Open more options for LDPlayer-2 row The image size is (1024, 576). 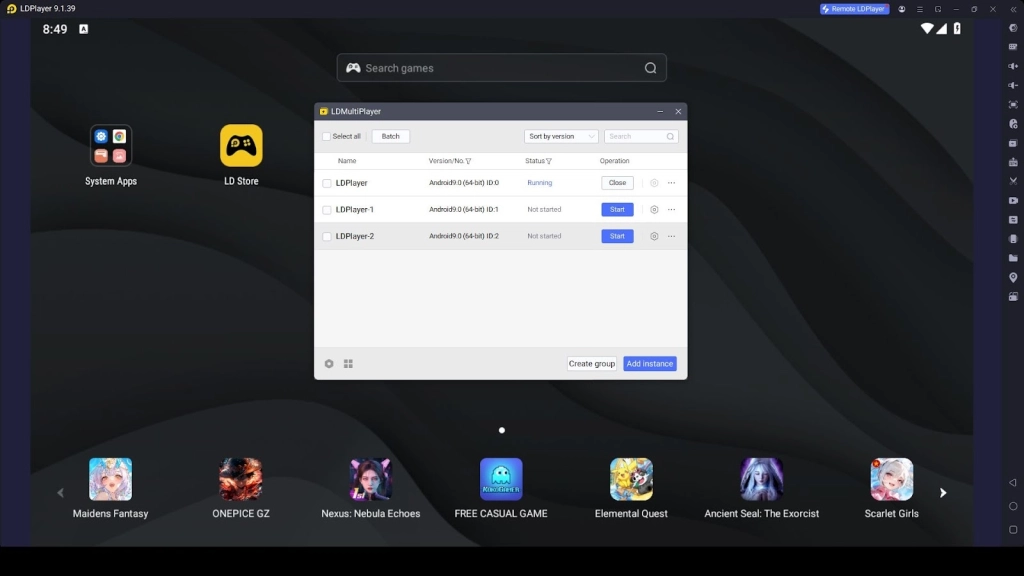click(671, 236)
